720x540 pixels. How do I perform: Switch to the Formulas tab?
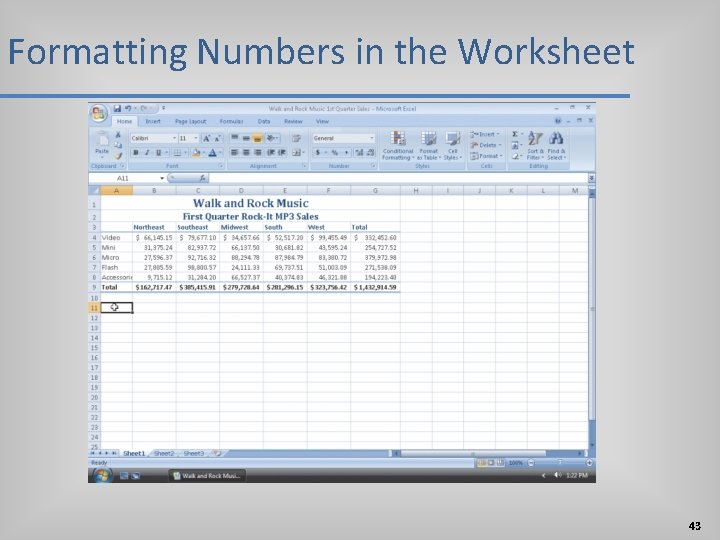pyautogui.click(x=231, y=121)
